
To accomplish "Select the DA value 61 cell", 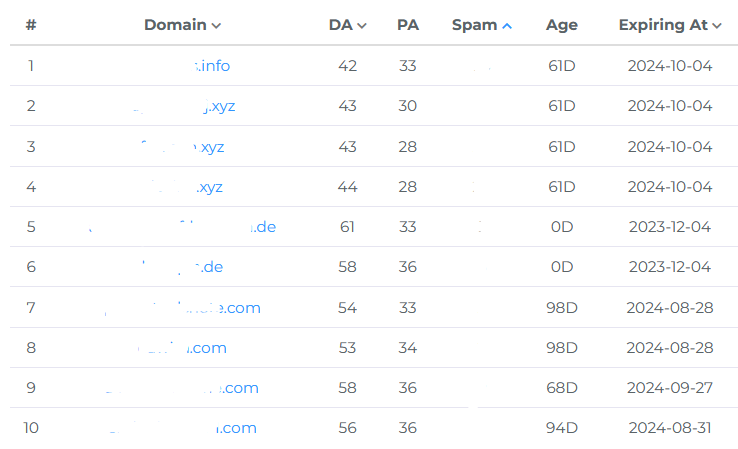I will [347, 227].
